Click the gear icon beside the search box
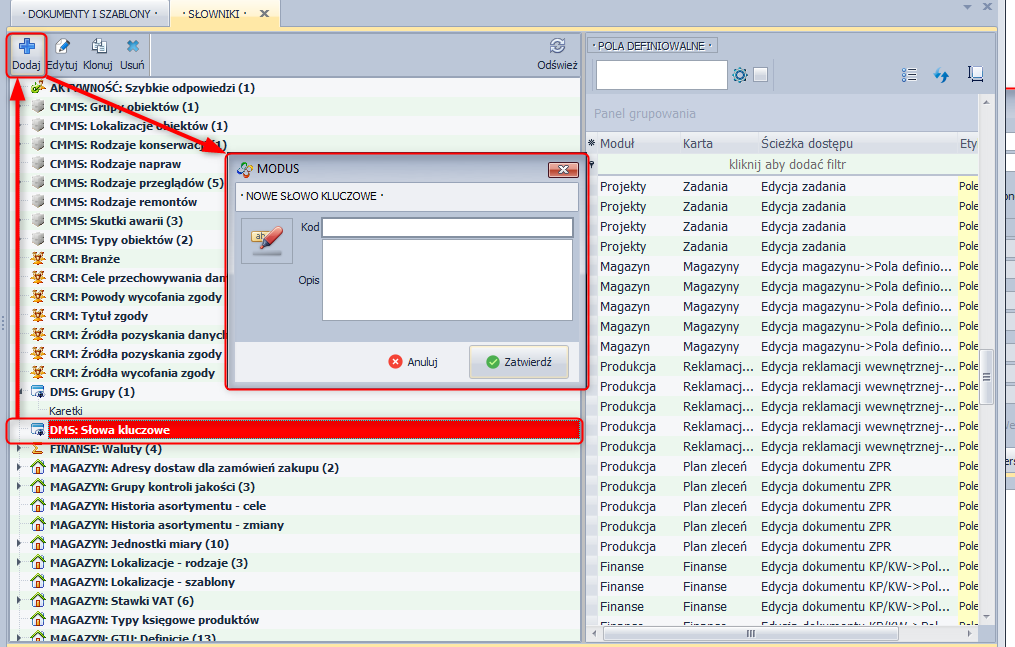Screen dimensions: 1015x647 (x=740, y=75)
